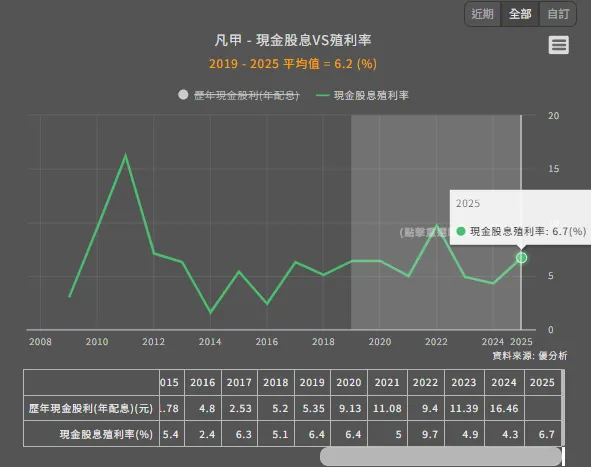Image resolution: width=591 pixels, height=467 pixels.
Task: Click the 2022 column header in table
Action: 425,383
